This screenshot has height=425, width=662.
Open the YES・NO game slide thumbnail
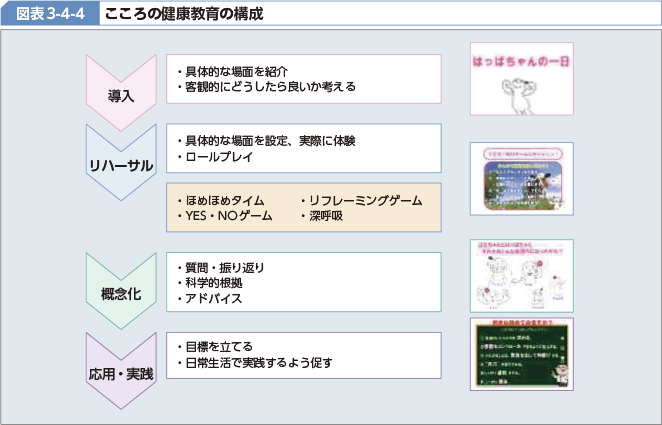(x=521, y=180)
